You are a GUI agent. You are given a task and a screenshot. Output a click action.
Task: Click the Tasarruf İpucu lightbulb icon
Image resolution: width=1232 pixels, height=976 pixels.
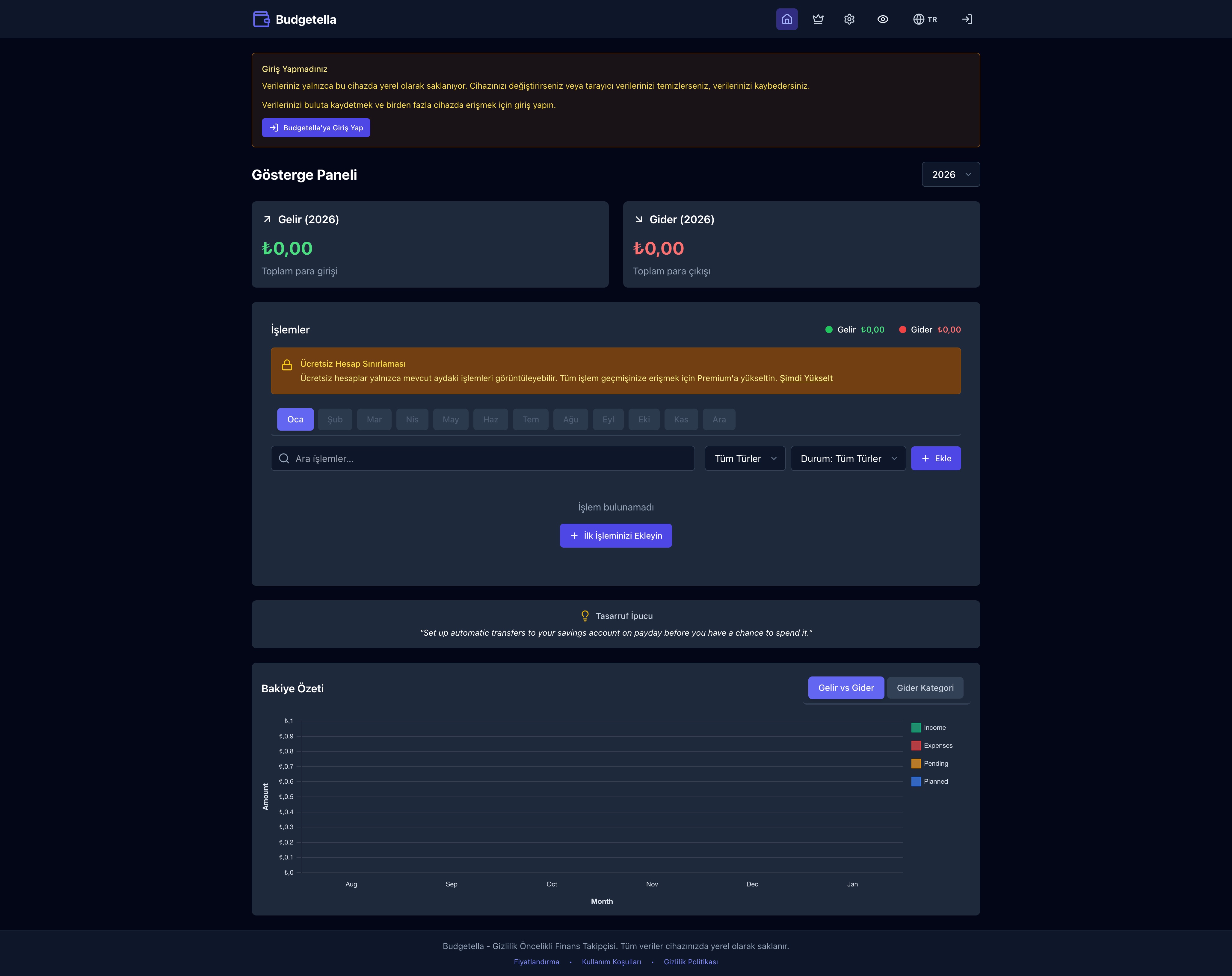585,616
